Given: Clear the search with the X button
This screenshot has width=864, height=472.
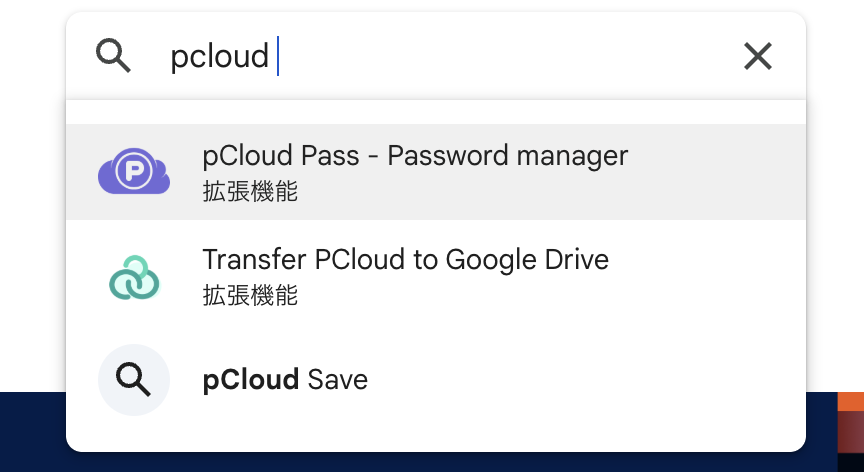Looking at the screenshot, I should tap(758, 56).
